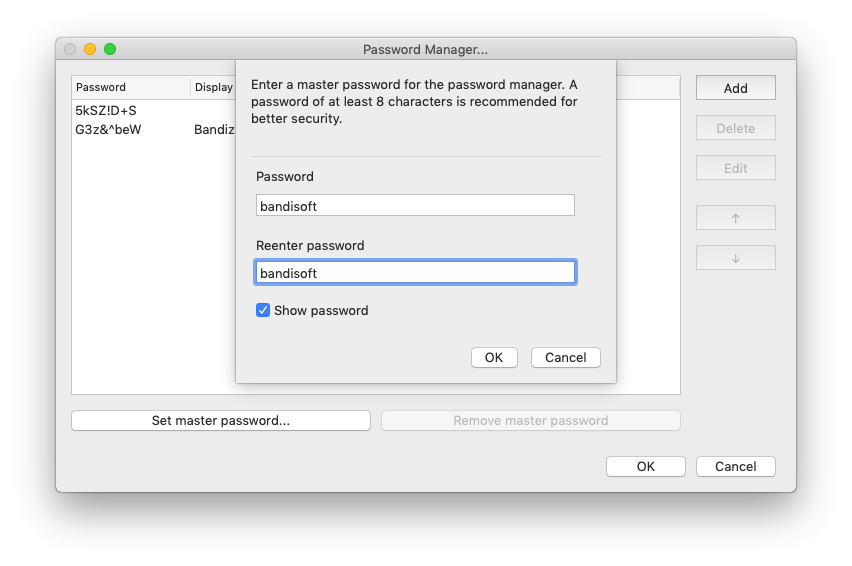Click the Delete button

point(735,128)
